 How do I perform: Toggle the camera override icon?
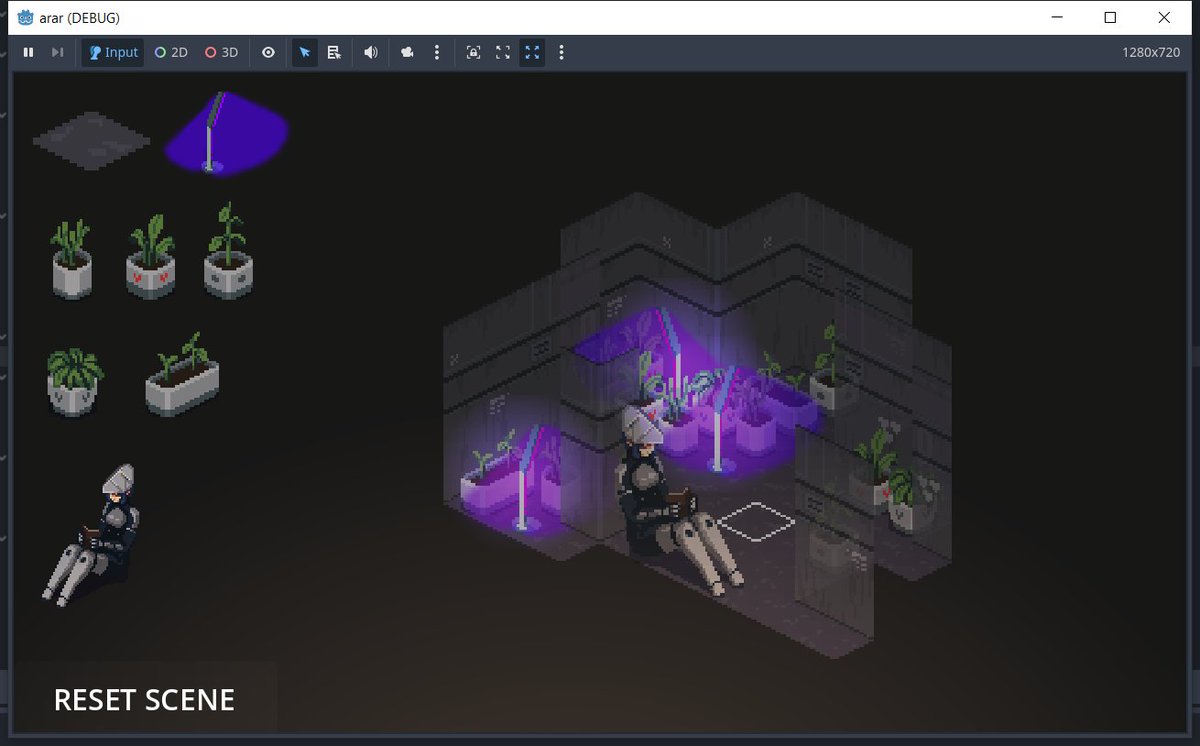(407, 52)
